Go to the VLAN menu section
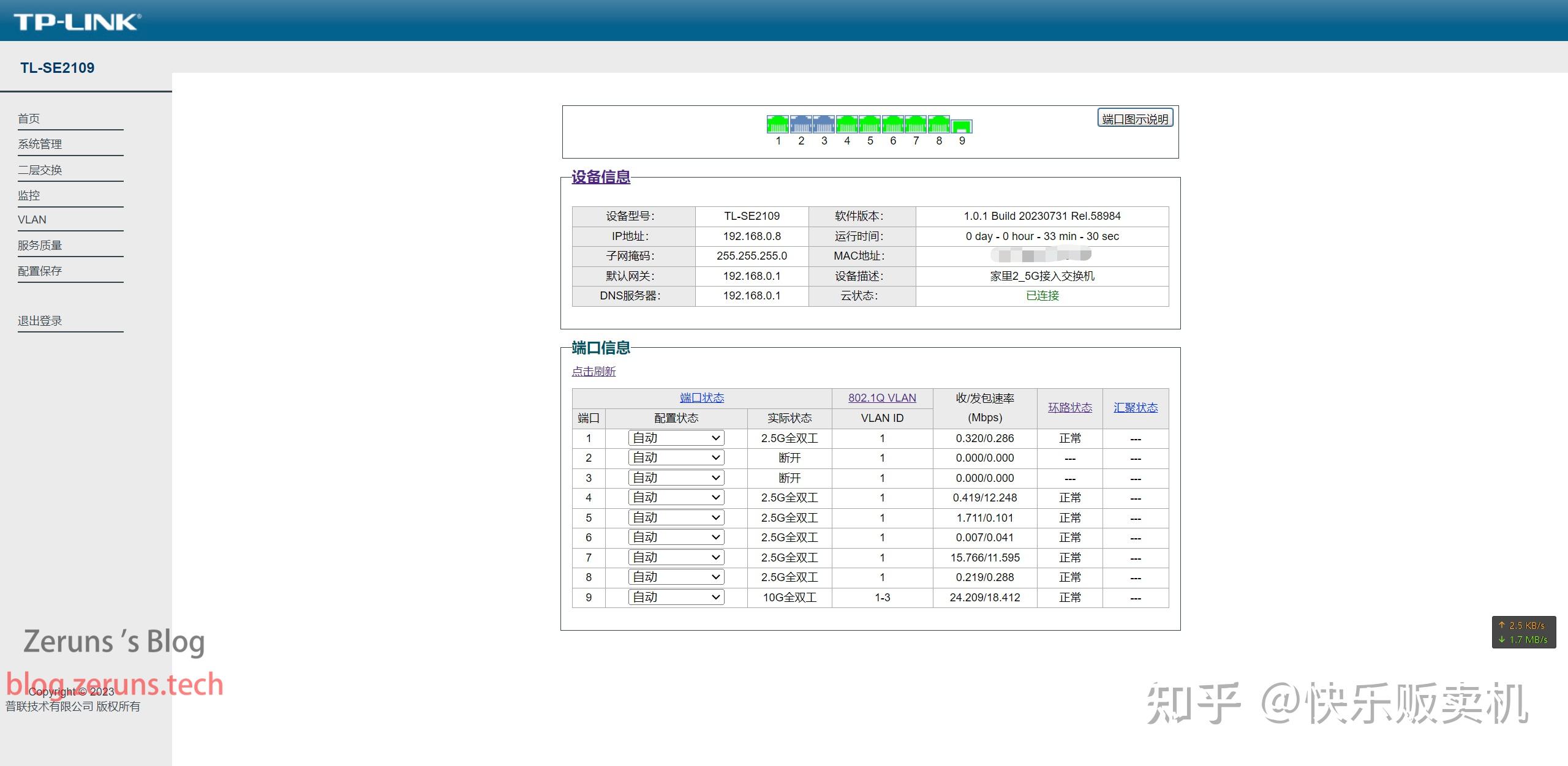The image size is (1568, 766). click(32, 220)
